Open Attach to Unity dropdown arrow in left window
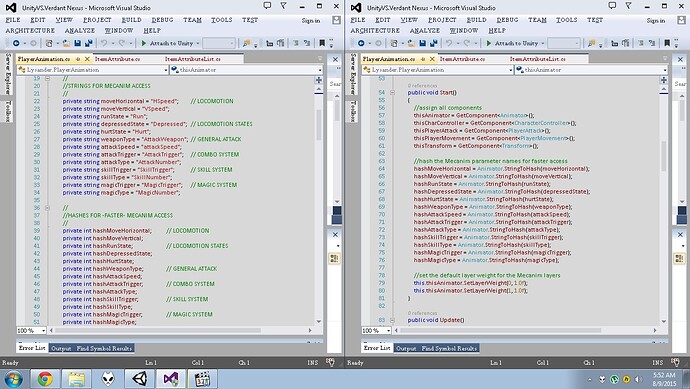 [x=198, y=43]
